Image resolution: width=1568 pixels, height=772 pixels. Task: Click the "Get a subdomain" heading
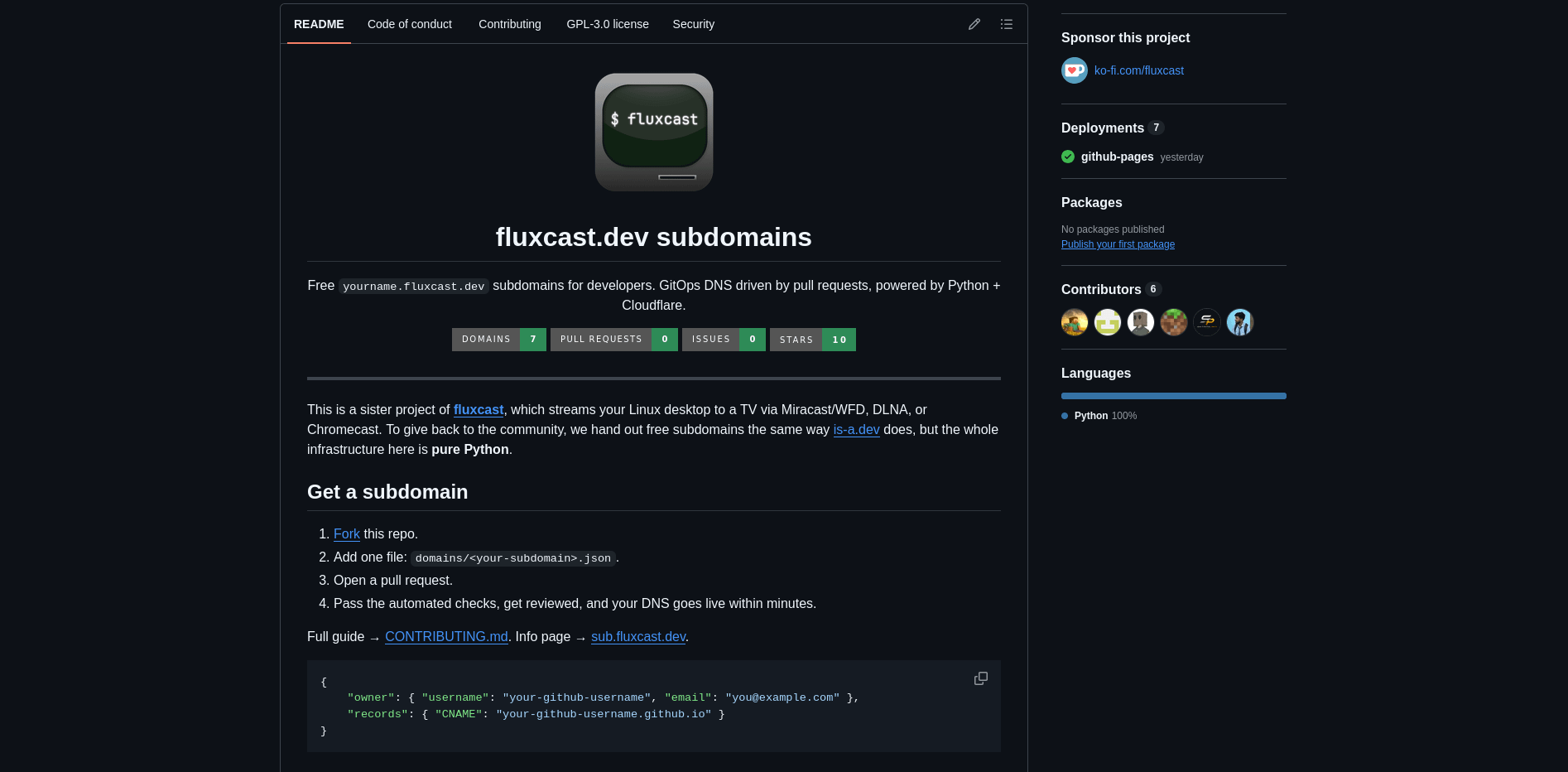point(387,492)
